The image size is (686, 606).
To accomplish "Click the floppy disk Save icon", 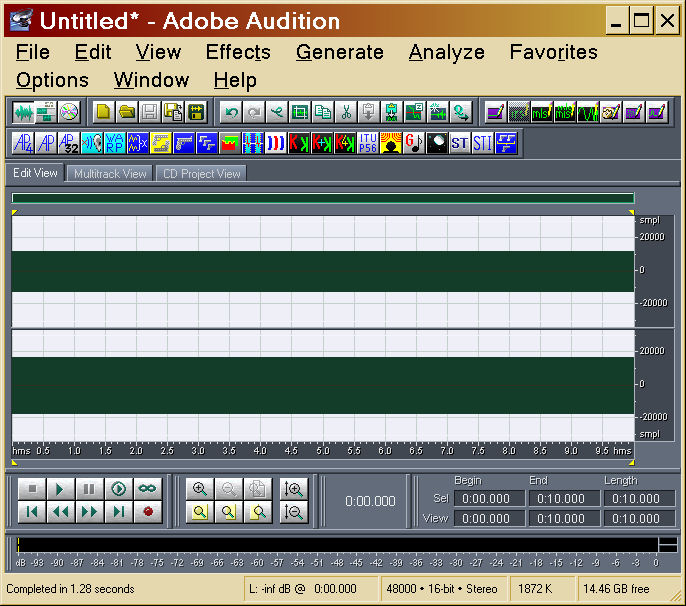I will [x=150, y=112].
